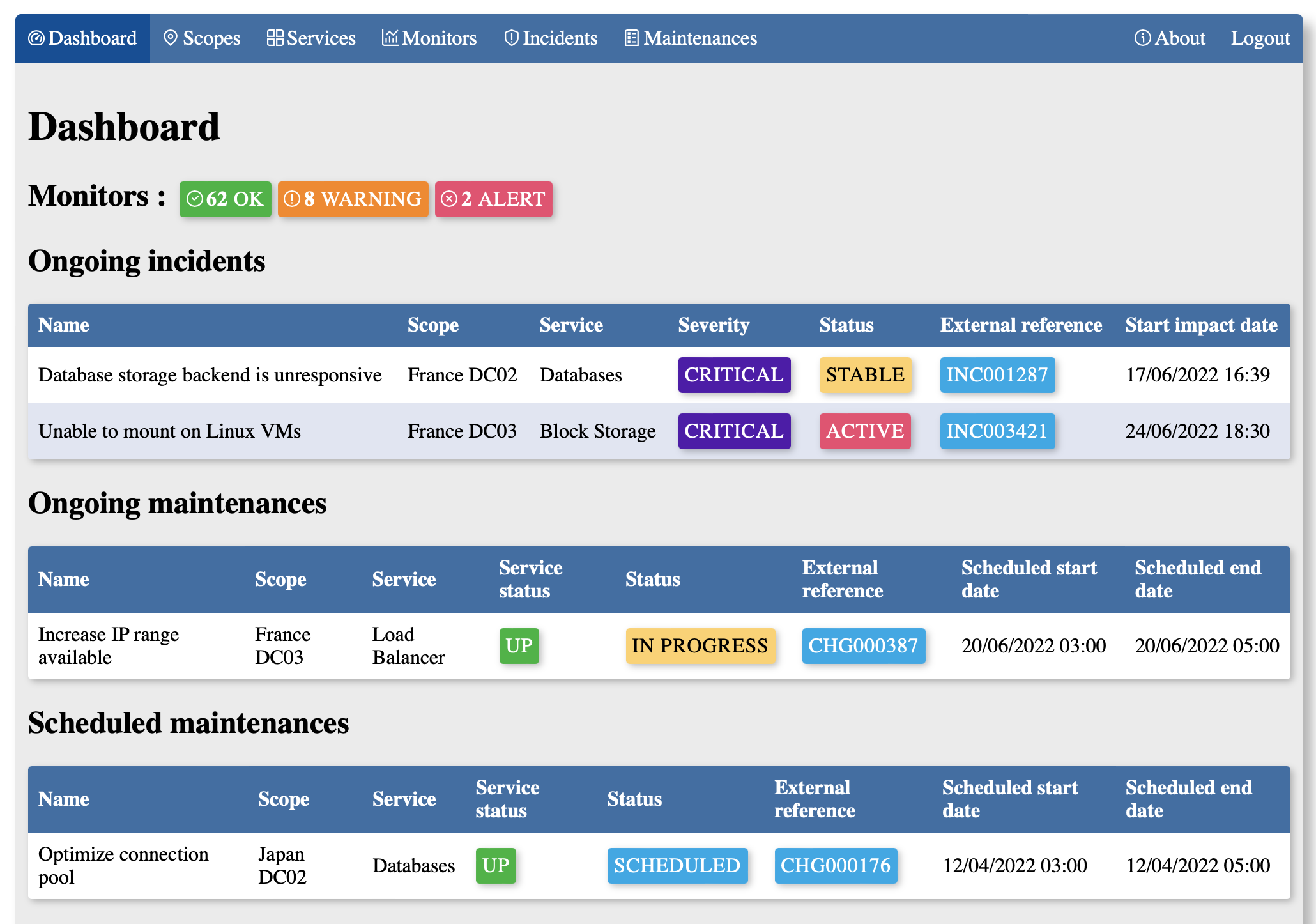This screenshot has width=1316, height=924.
Task: Open external reference INC001287
Action: click(x=997, y=375)
